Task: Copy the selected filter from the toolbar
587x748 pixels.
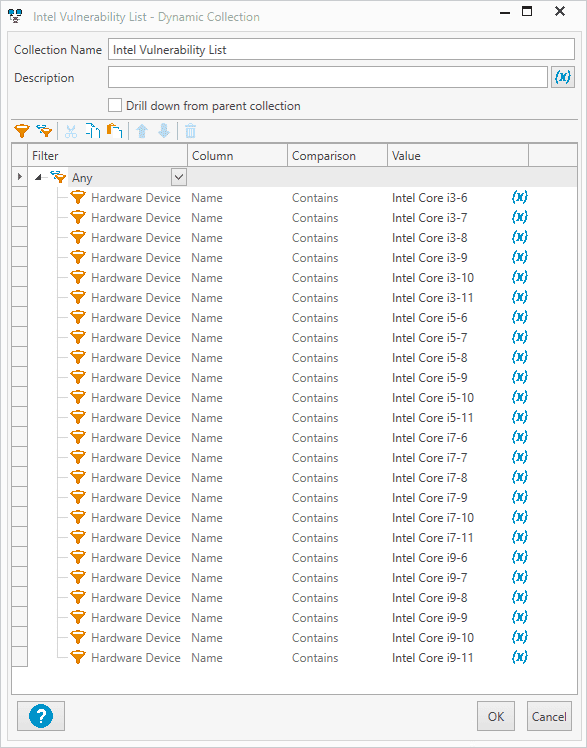Action: [93, 131]
